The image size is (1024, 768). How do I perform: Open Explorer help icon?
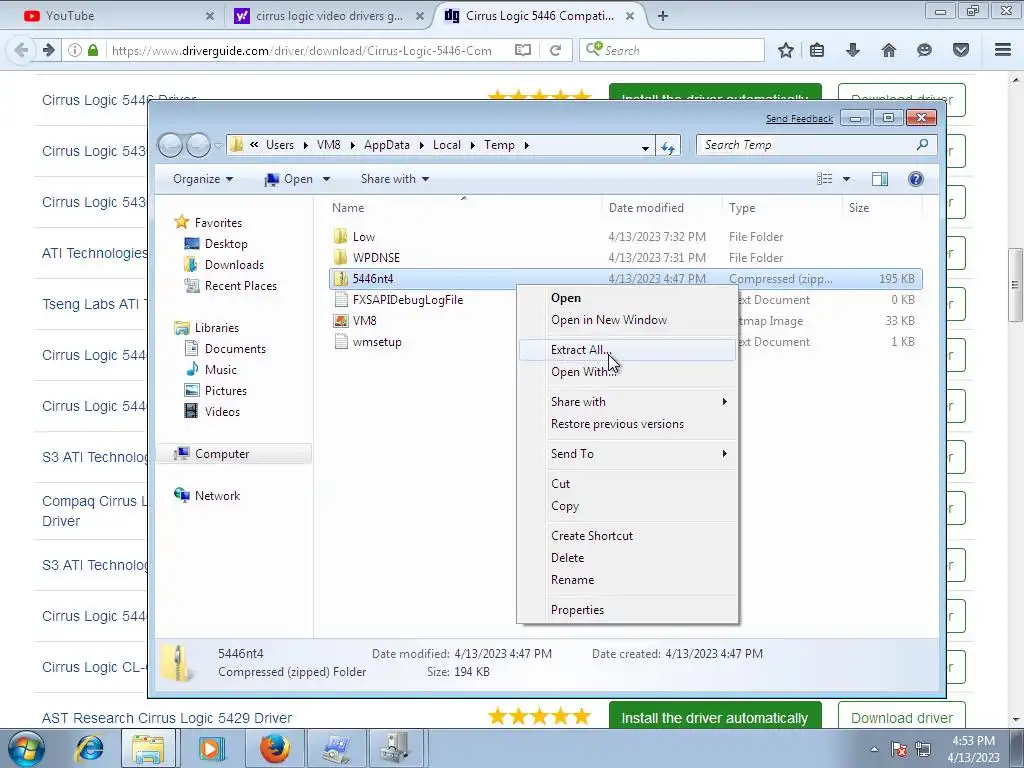pos(916,179)
